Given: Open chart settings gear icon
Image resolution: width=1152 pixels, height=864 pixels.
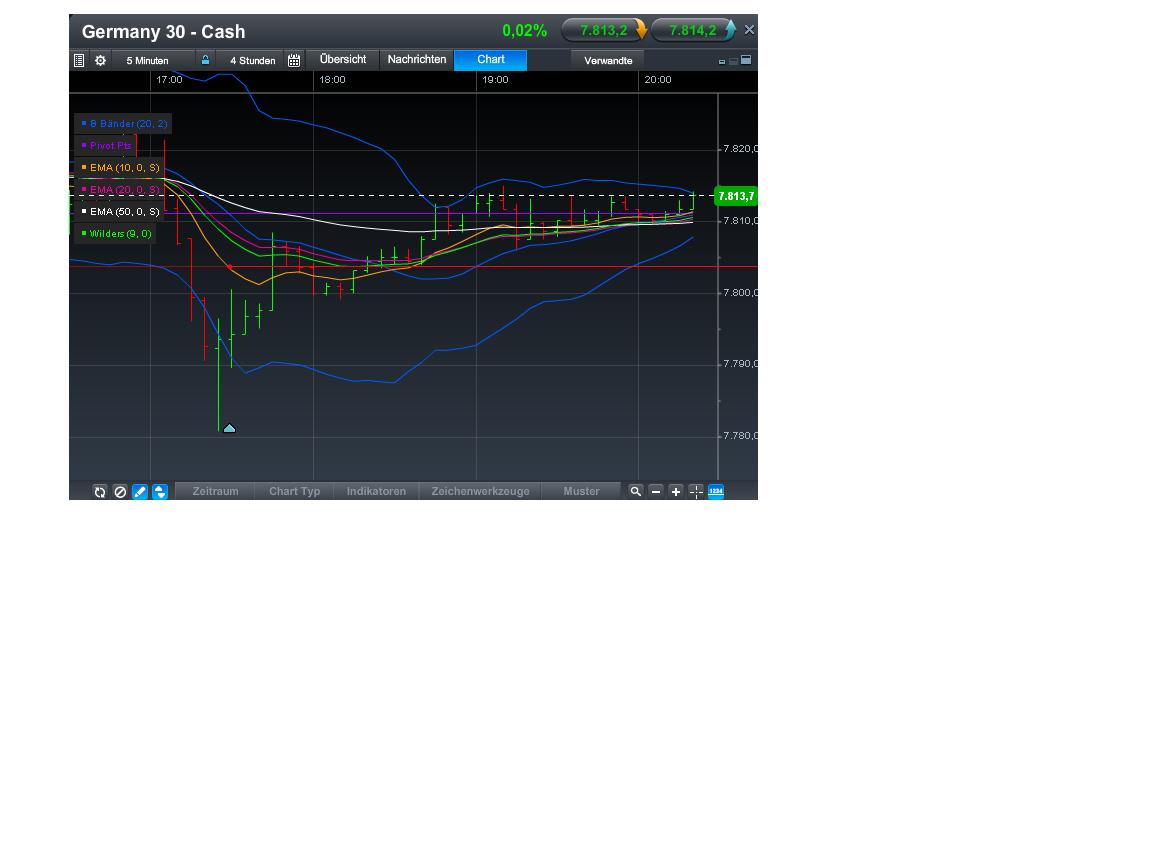Looking at the screenshot, I should tap(101, 60).
